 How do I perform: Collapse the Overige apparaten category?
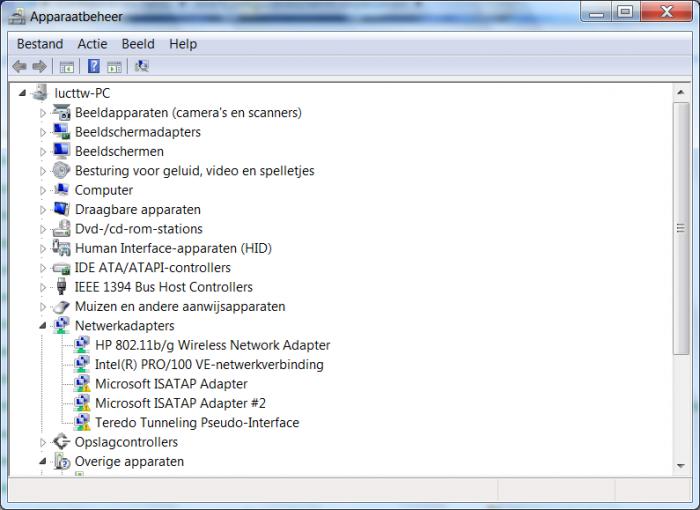(42, 461)
